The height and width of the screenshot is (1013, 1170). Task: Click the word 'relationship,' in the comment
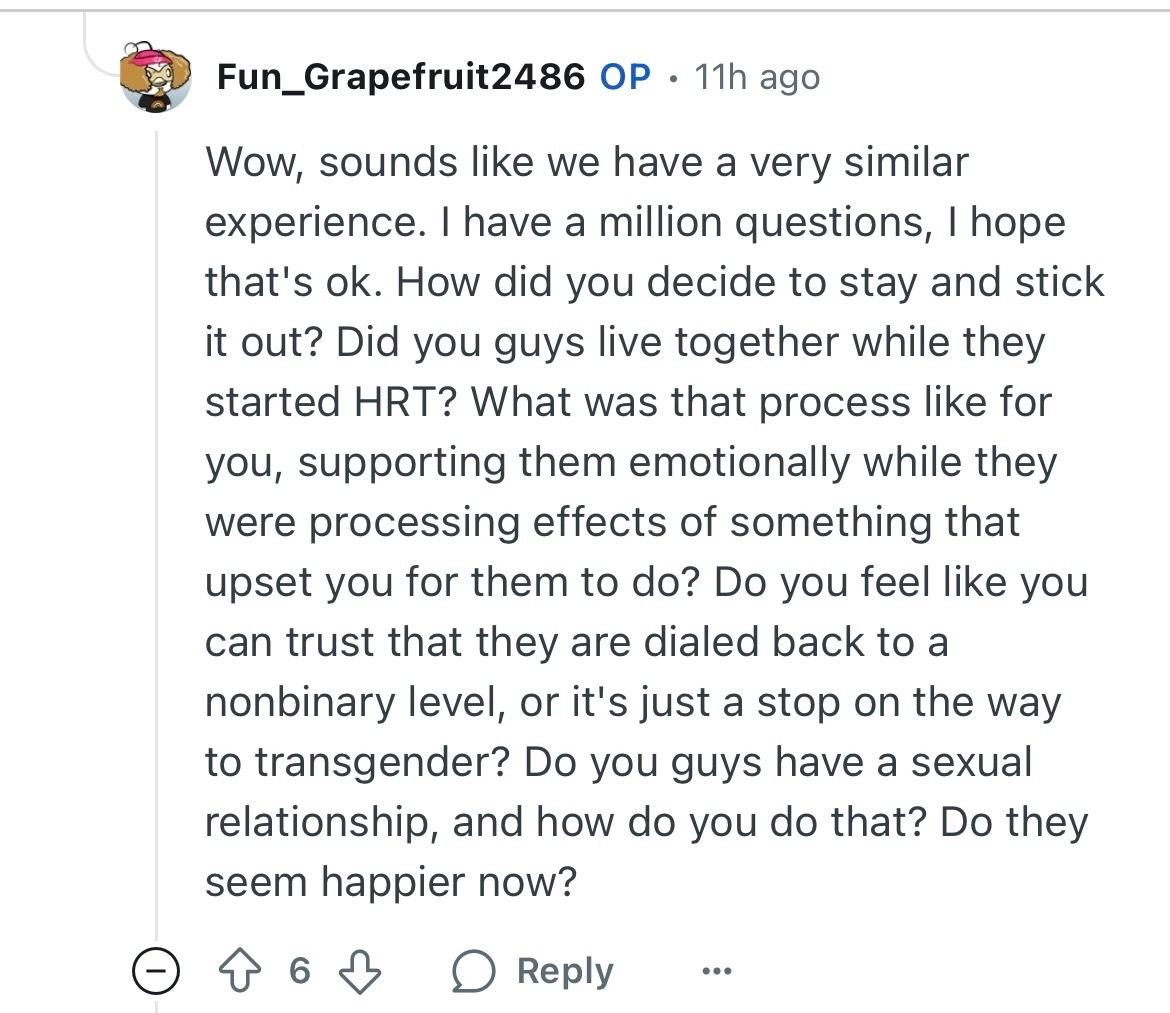coord(320,822)
